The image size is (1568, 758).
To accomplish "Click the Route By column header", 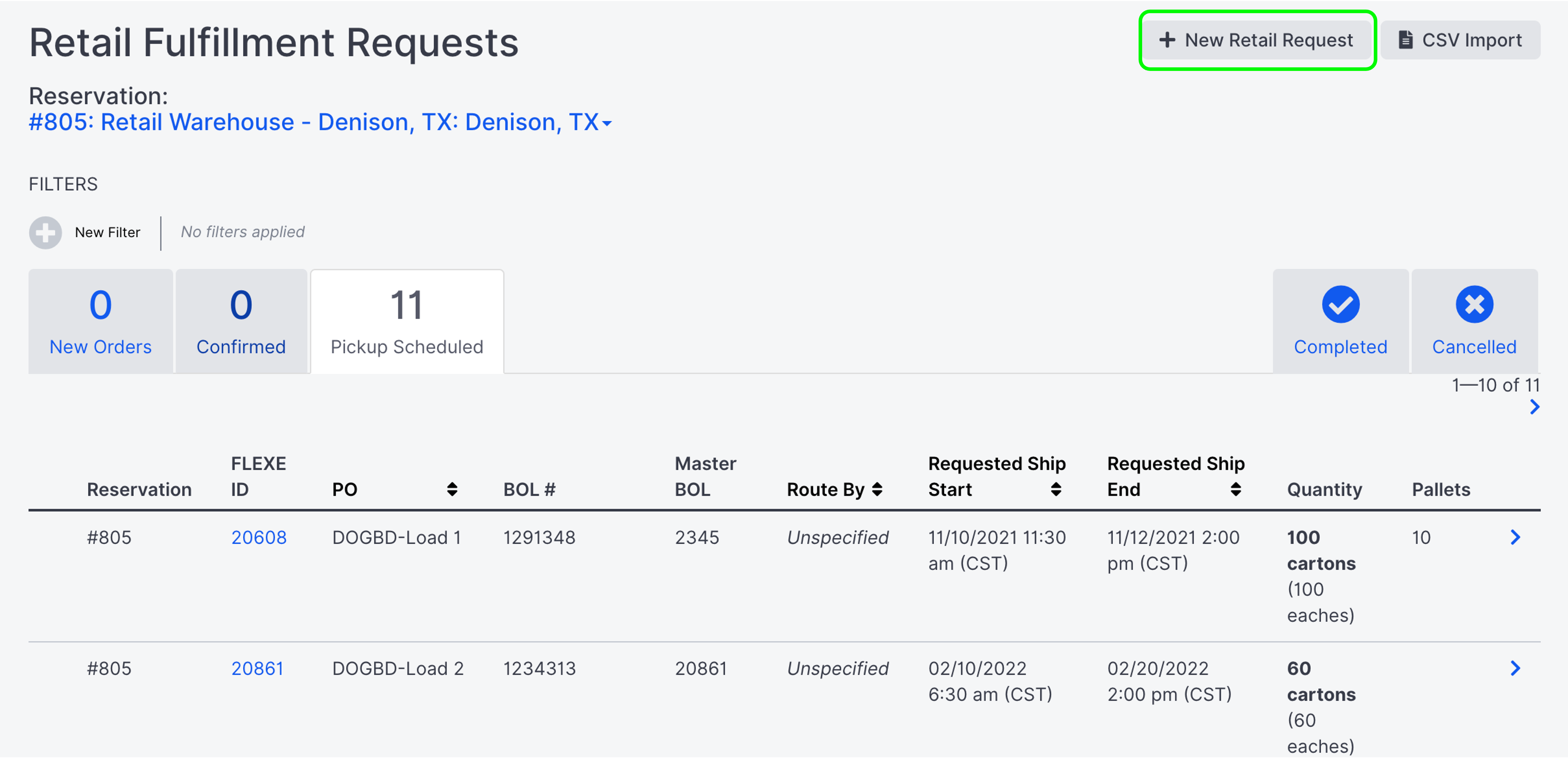I will tap(825, 489).
